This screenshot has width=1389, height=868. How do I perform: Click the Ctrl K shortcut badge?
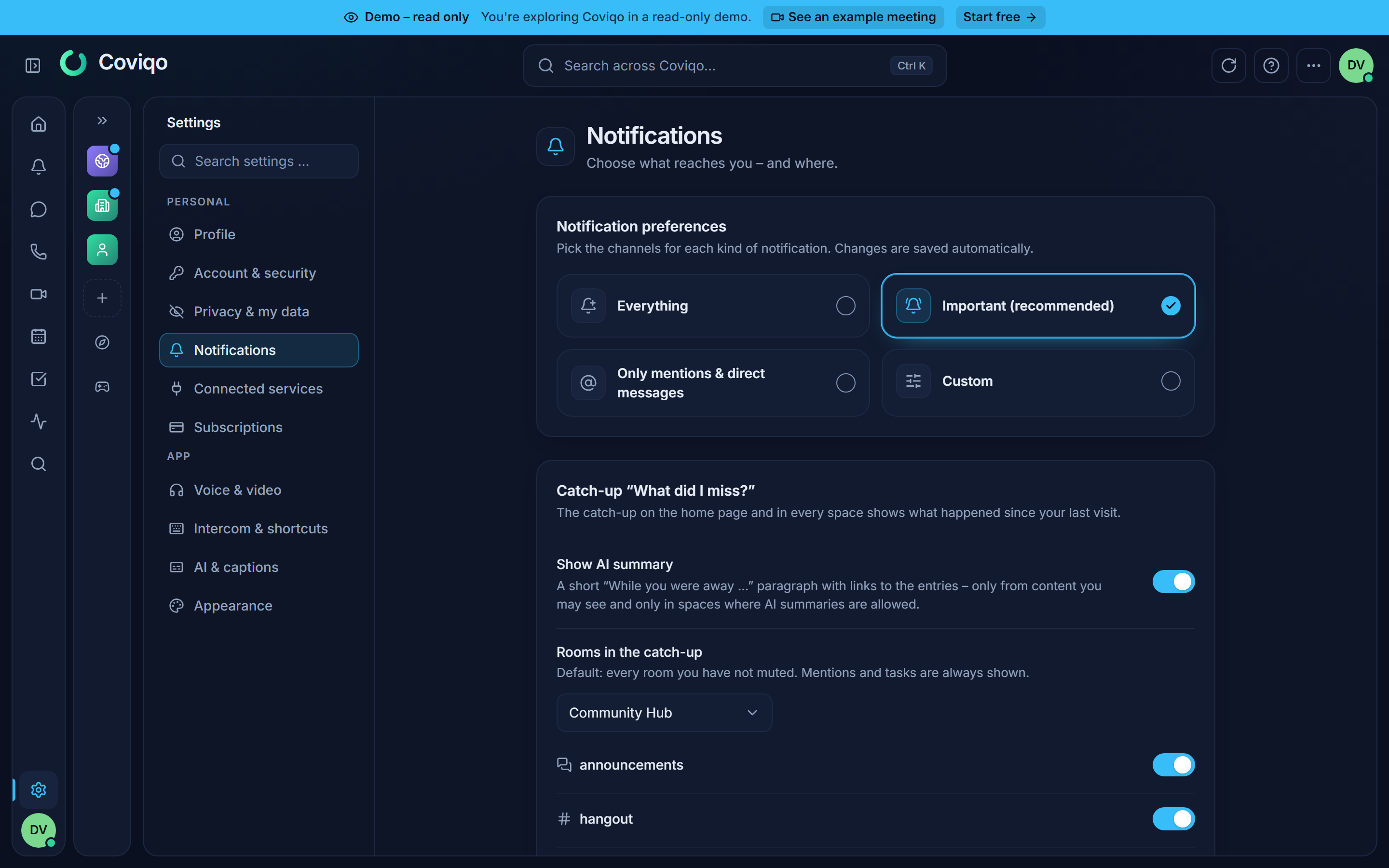(x=911, y=66)
